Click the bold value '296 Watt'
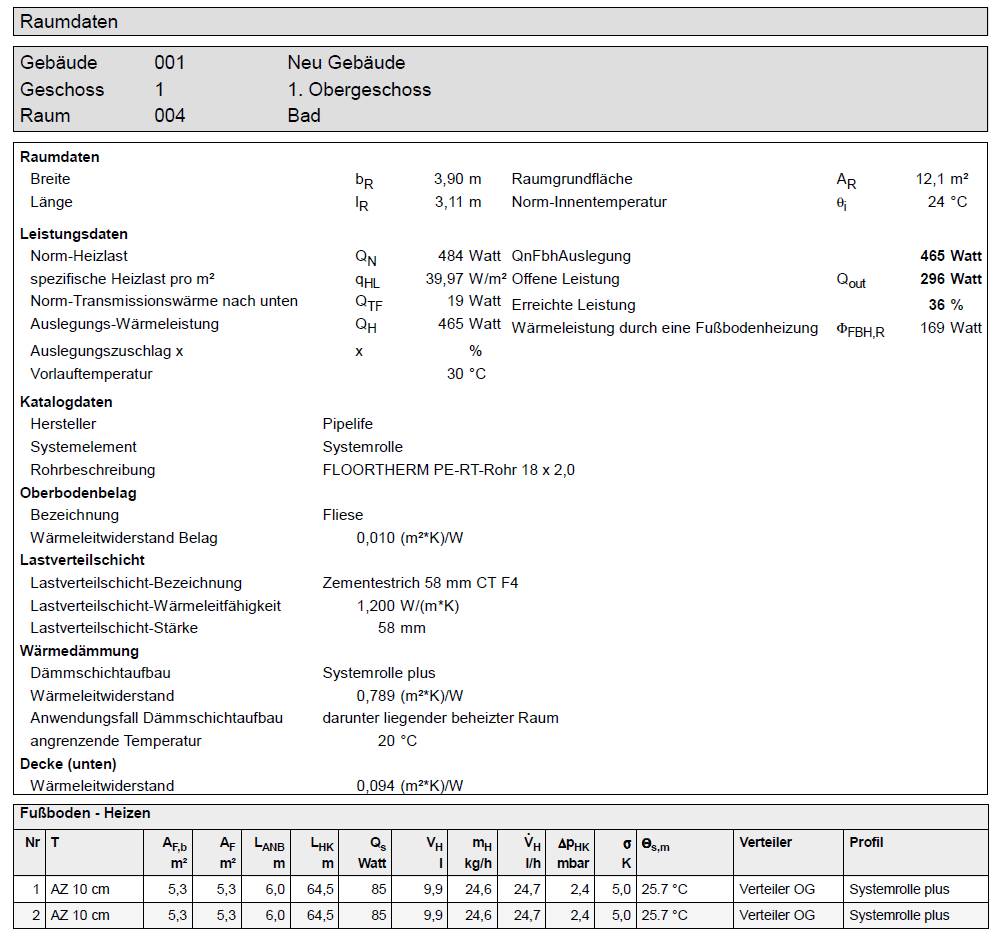 (951, 279)
